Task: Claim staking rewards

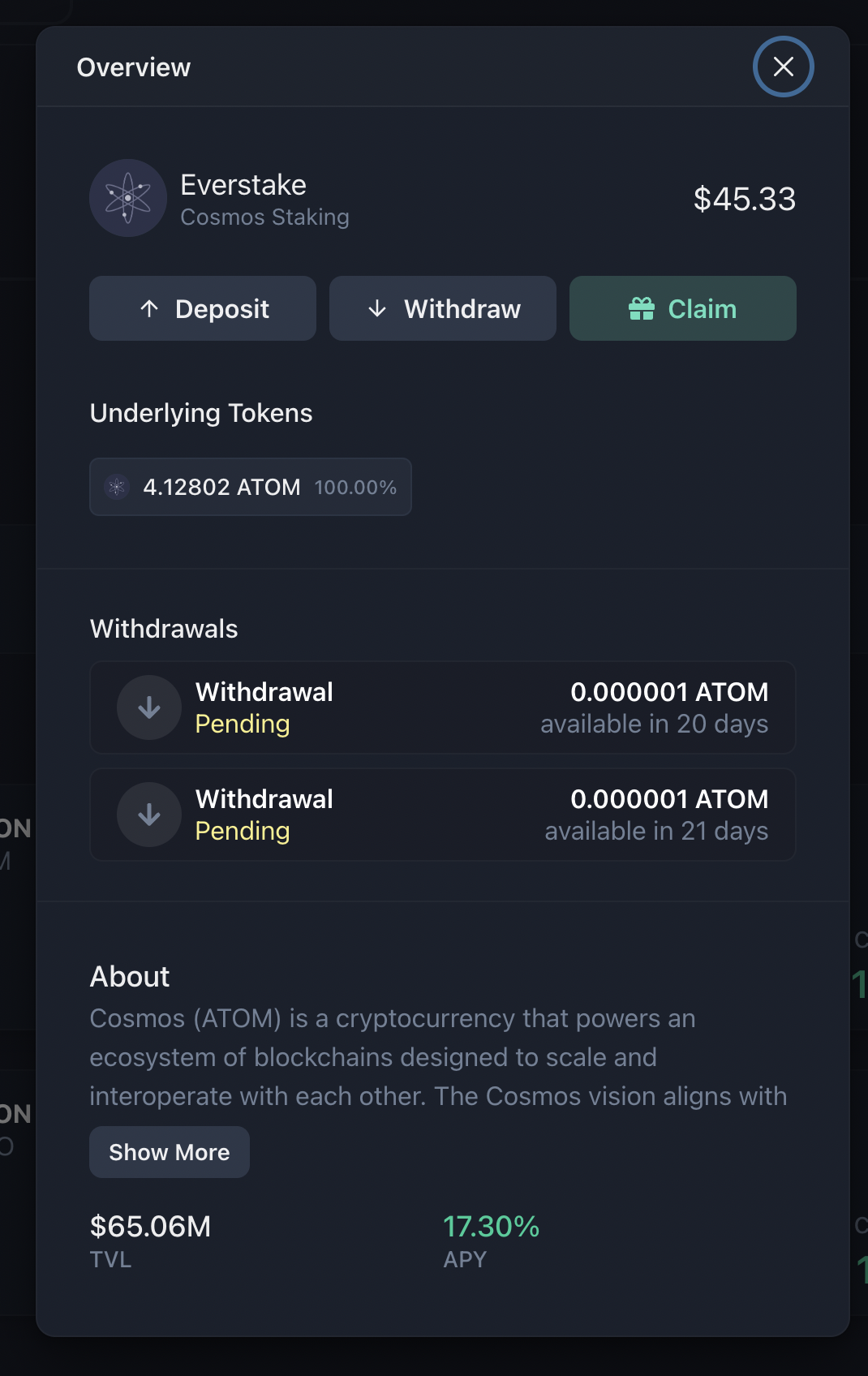Action: [682, 308]
